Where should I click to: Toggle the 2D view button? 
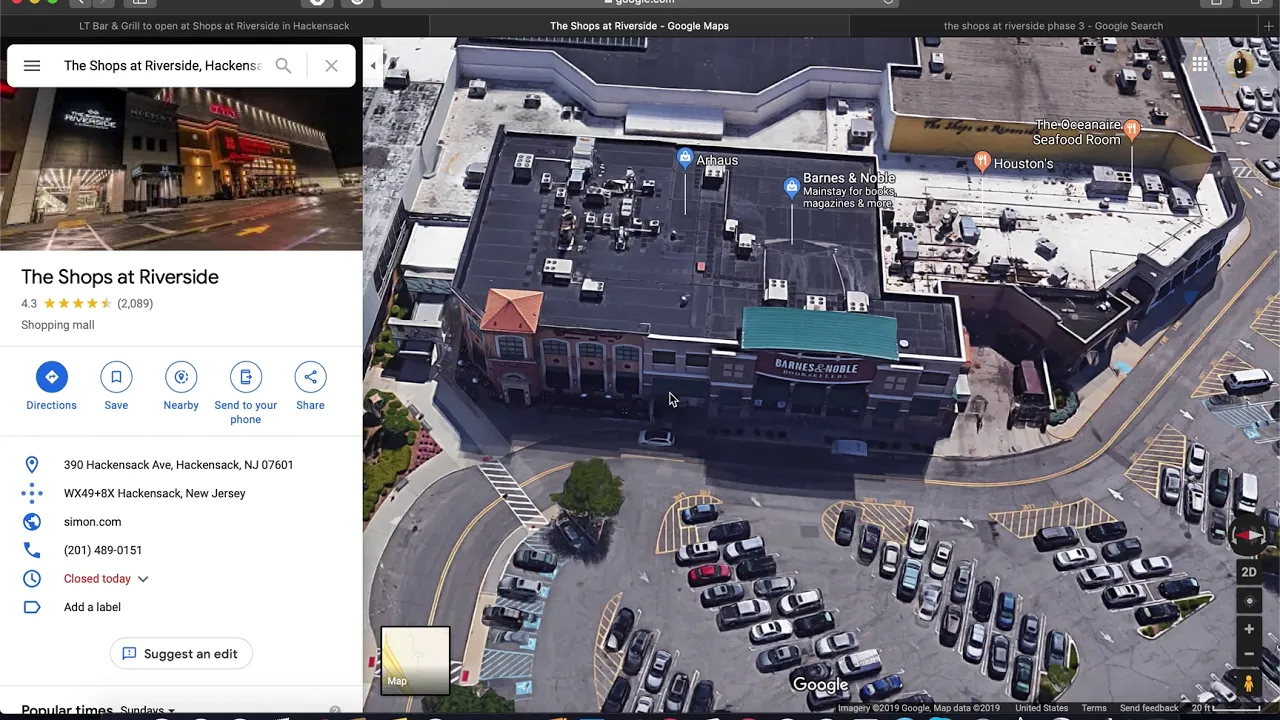click(1249, 572)
